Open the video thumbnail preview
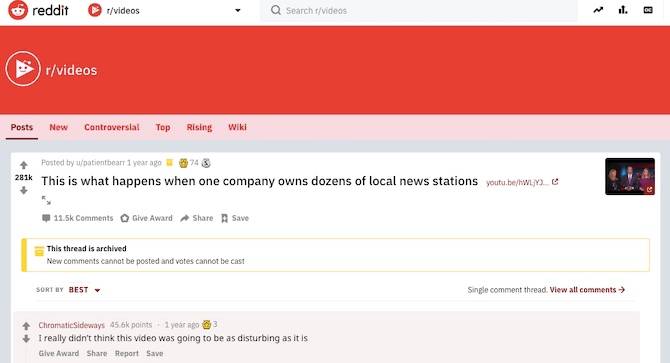 coord(630,176)
